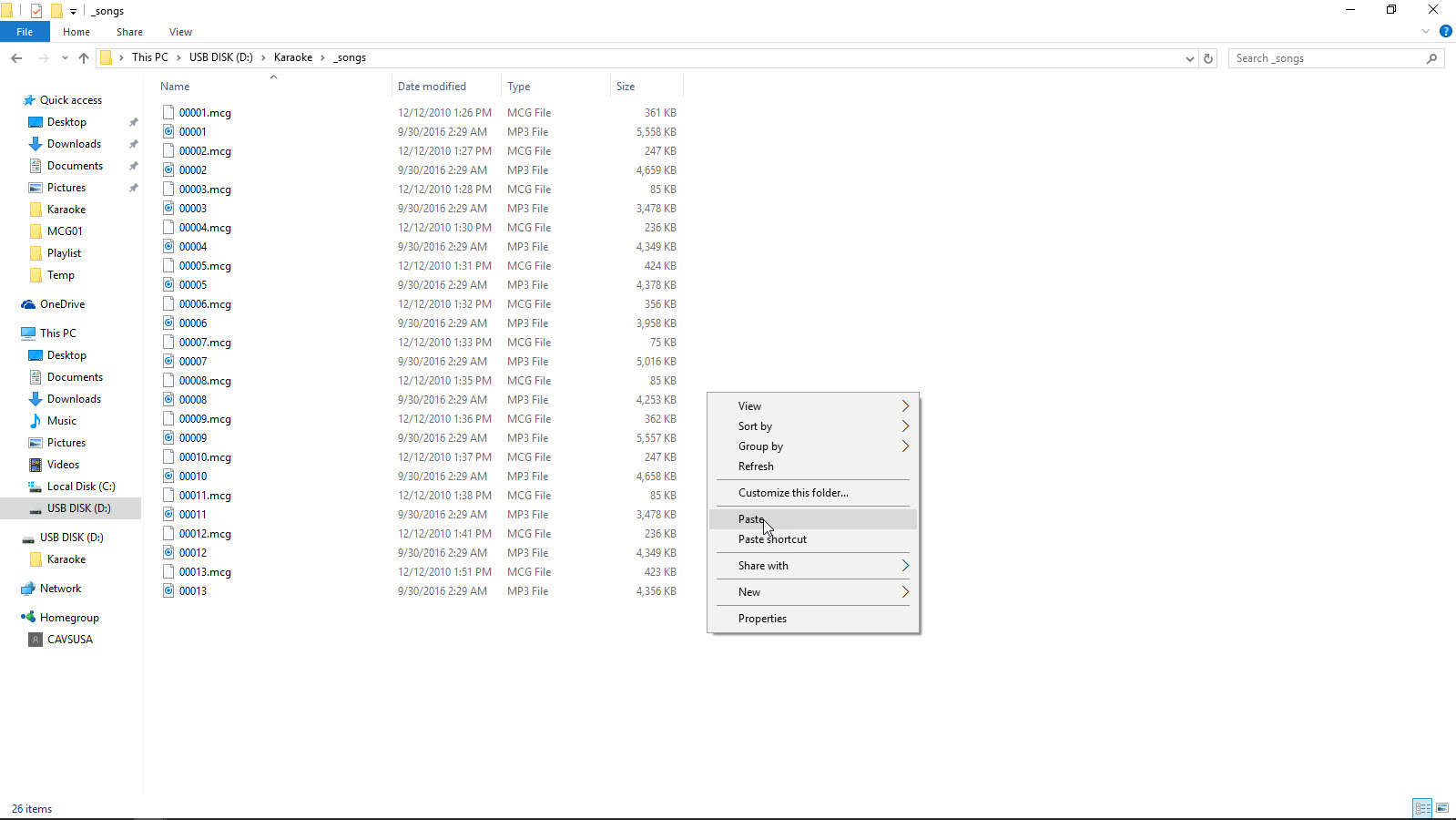
Task: Click the search magnifier icon
Action: coord(1431,58)
